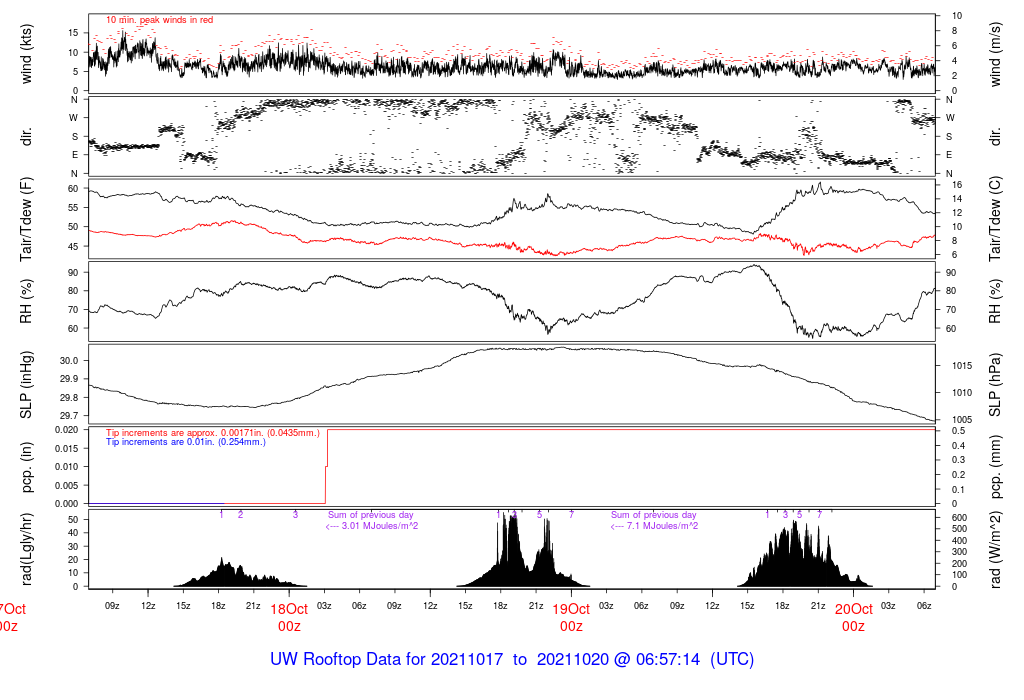The width and height of the screenshot is (1024, 700).
Task: Click the '7.1 MJoules/m^2' radiation sum
Action: 662,526
